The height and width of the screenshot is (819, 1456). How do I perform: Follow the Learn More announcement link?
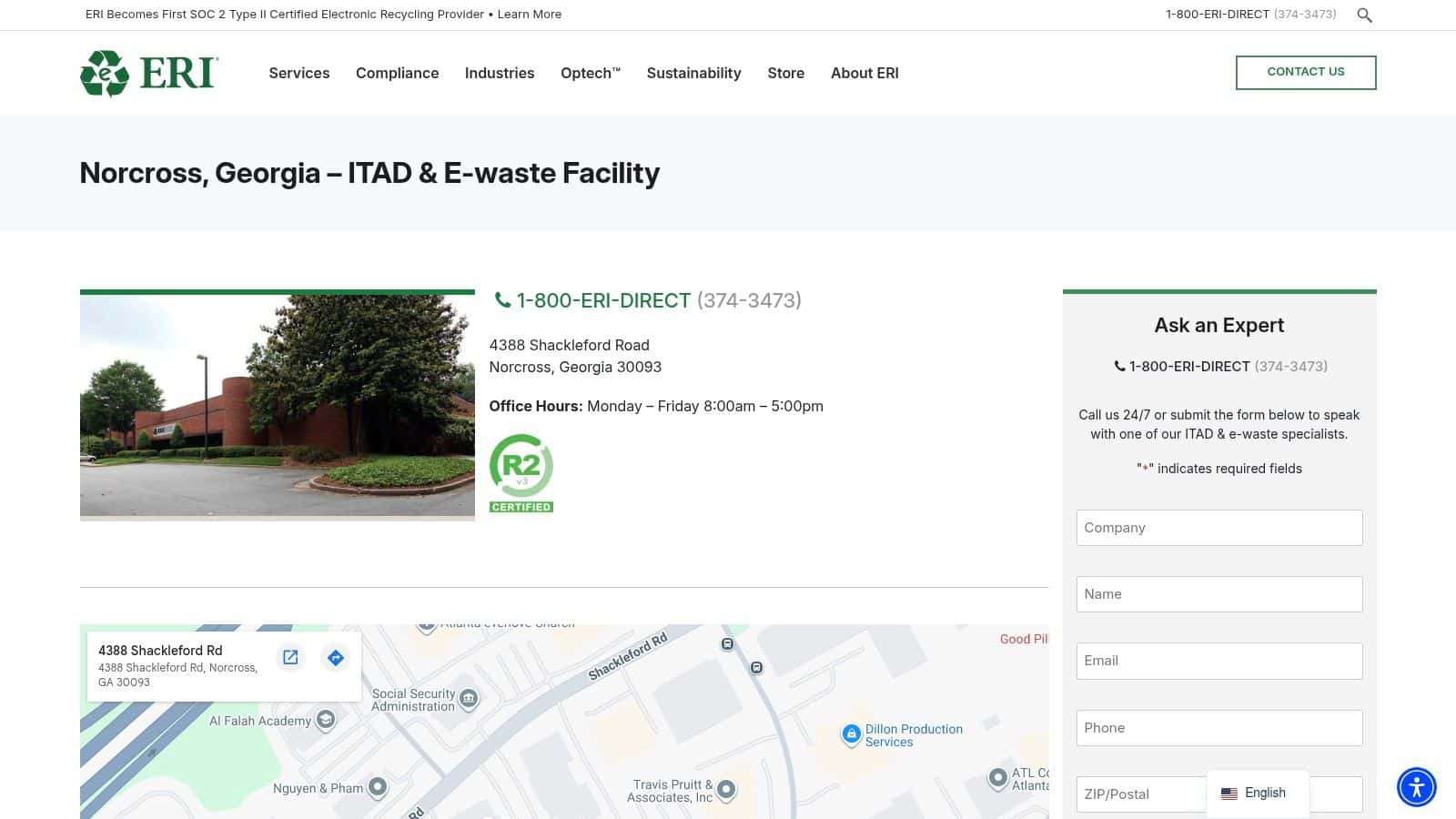530,15
